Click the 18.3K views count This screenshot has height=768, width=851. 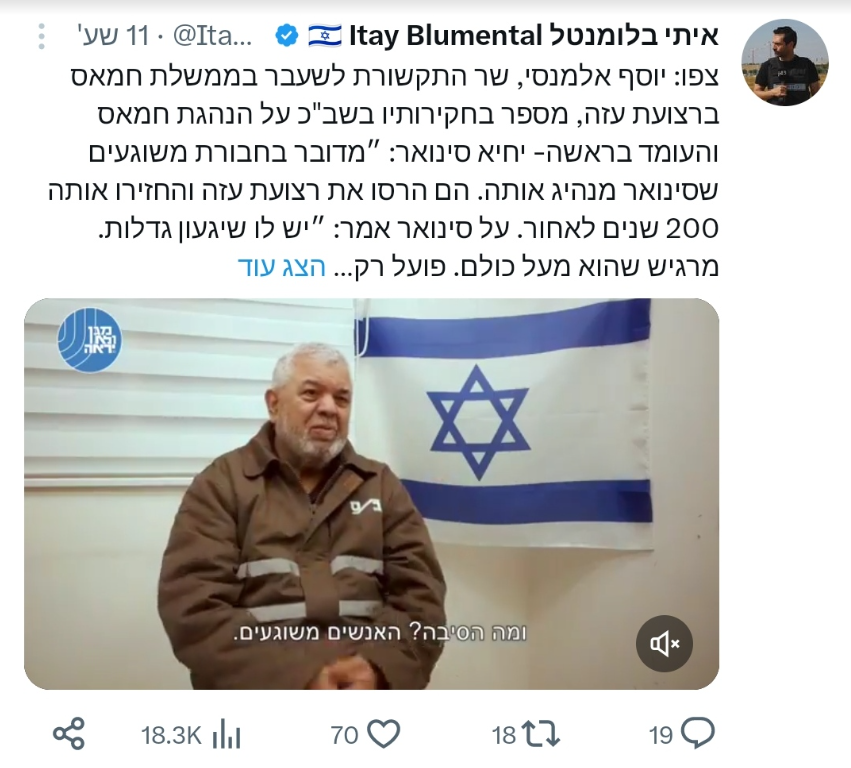171,736
